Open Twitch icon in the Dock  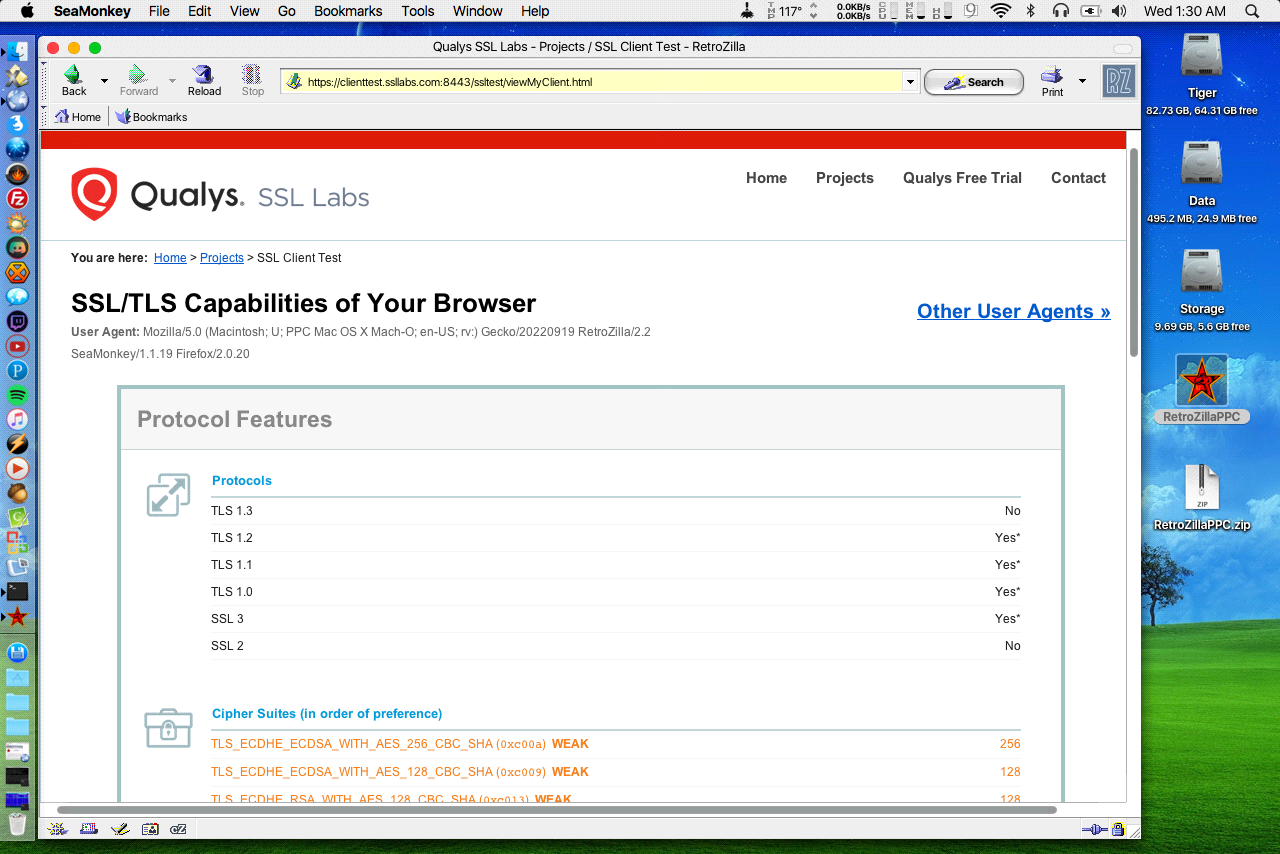pos(17,321)
